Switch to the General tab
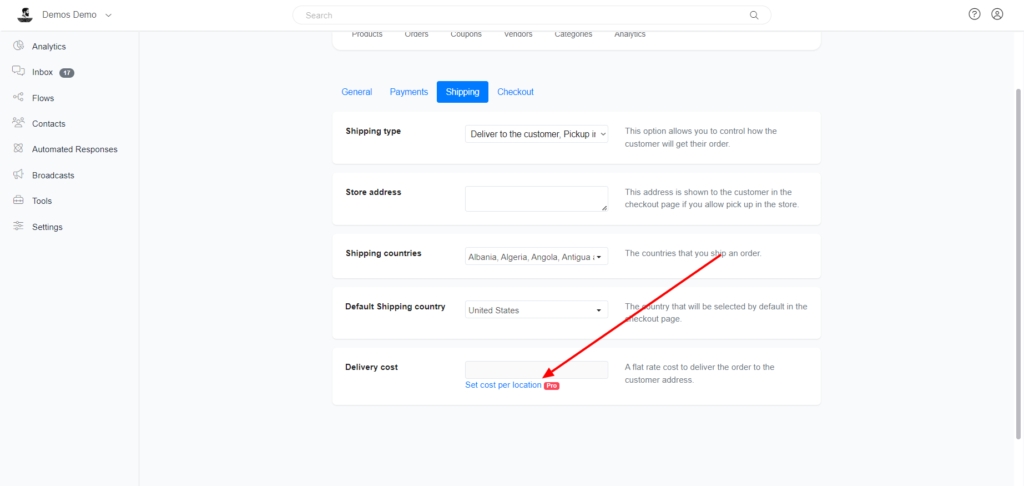The image size is (1024, 486). click(356, 92)
